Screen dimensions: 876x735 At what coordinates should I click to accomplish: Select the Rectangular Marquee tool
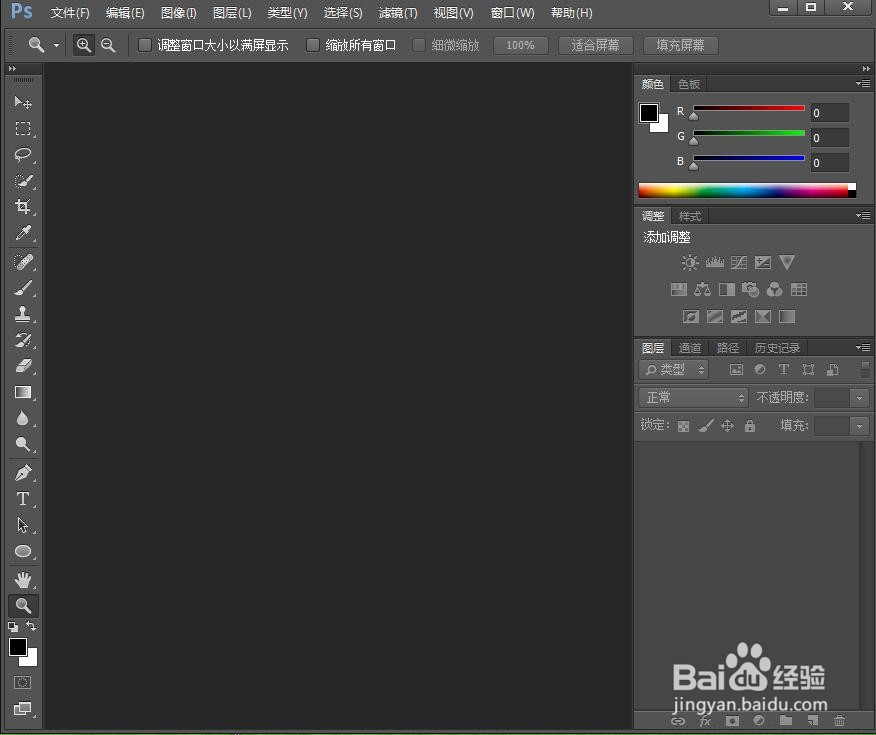click(23, 128)
